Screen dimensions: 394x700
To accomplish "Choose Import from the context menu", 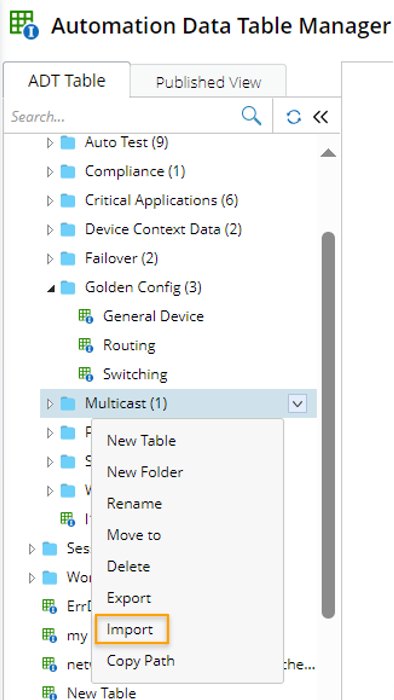I will point(130,629).
